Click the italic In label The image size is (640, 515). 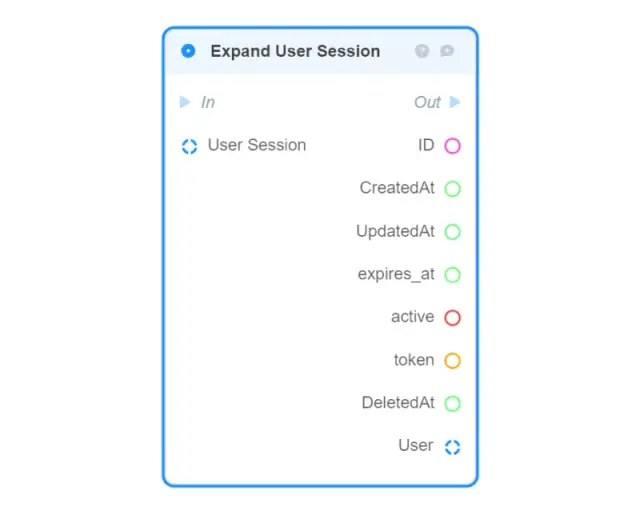[x=208, y=102]
